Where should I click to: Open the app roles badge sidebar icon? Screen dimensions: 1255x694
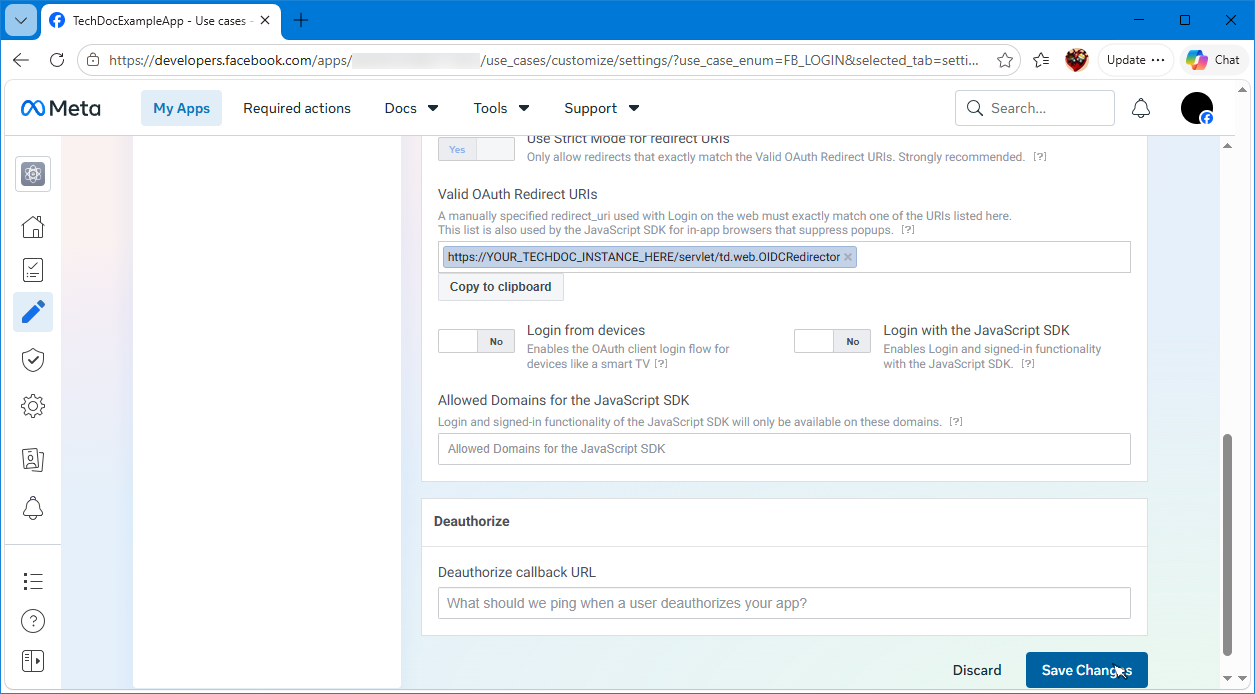pyautogui.click(x=33, y=460)
